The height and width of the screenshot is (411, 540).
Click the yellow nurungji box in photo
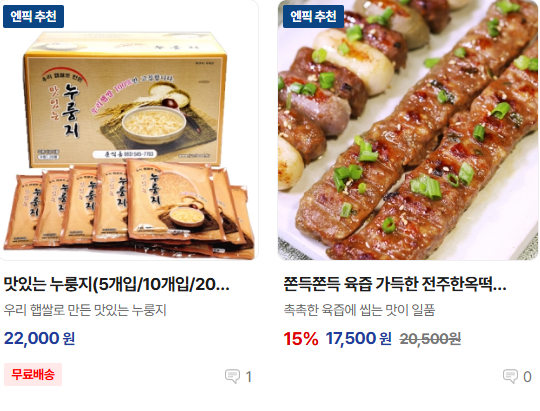pyautogui.click(x=126, y=100)
